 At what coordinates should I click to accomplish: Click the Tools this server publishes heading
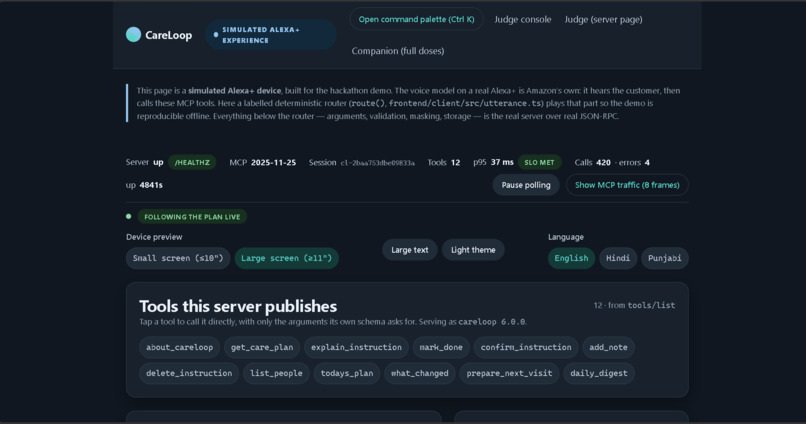(238, 306)
